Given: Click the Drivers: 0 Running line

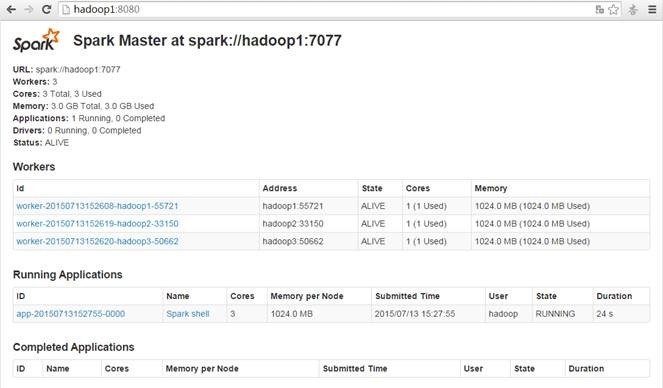Looking at the screenshot, I should [x=77, y=131].
